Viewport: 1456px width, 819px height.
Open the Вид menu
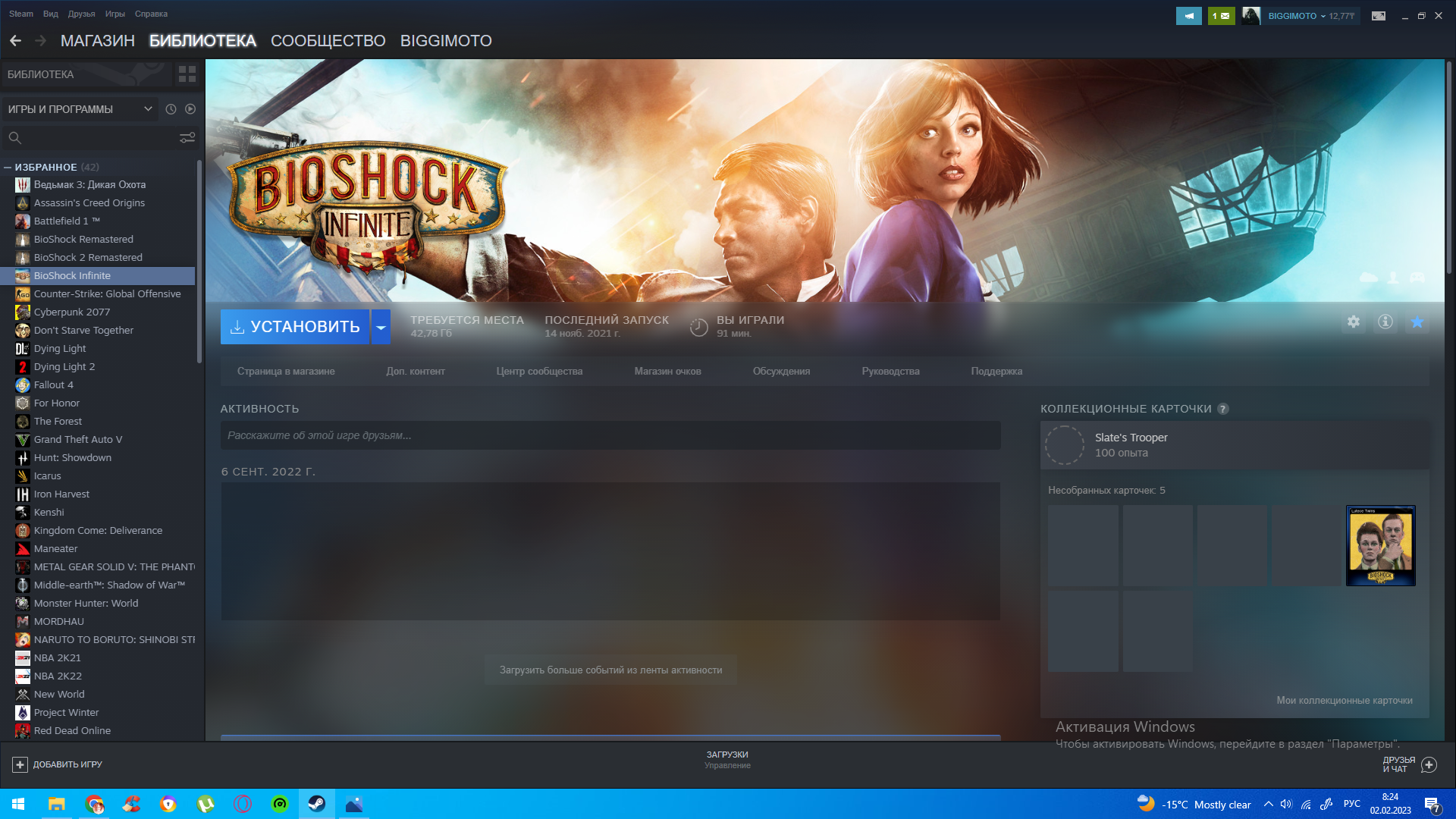51,14
